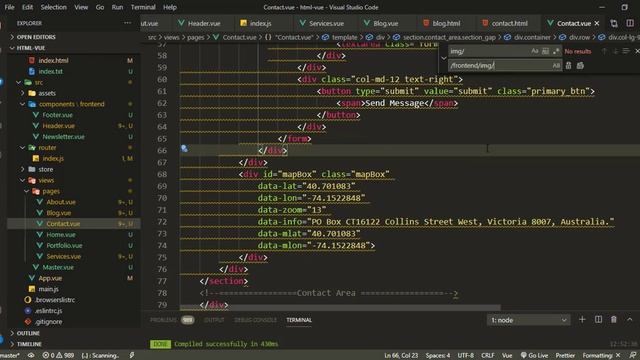Expand the OUTLINE section
The image size is (640, 360).
(x=28, y=333)
